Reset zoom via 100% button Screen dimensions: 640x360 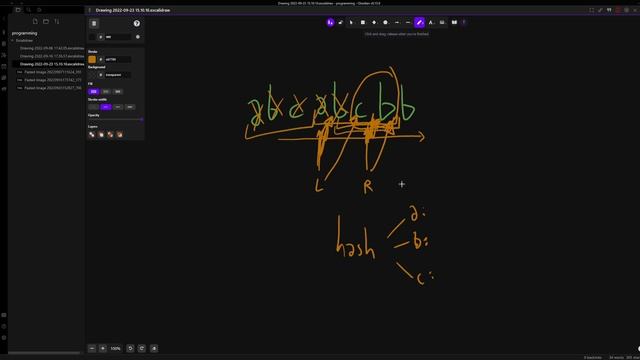click(x=116, y=348)
